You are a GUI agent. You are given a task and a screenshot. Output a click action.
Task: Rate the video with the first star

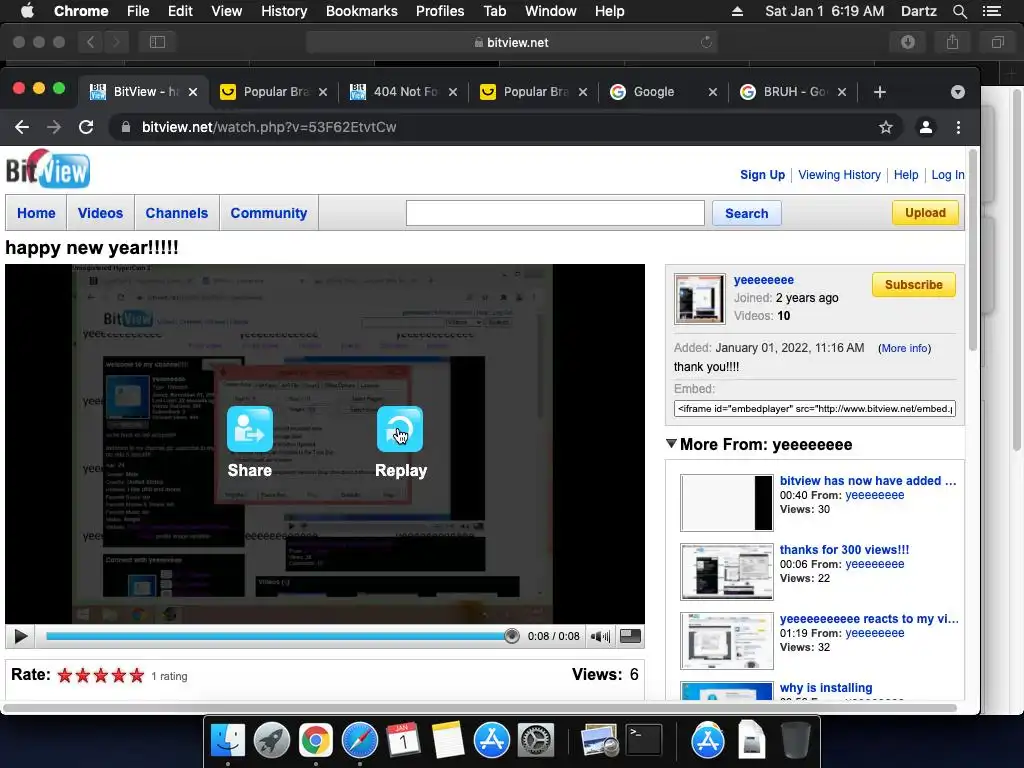pyautogui.click(x=65, y=675)
